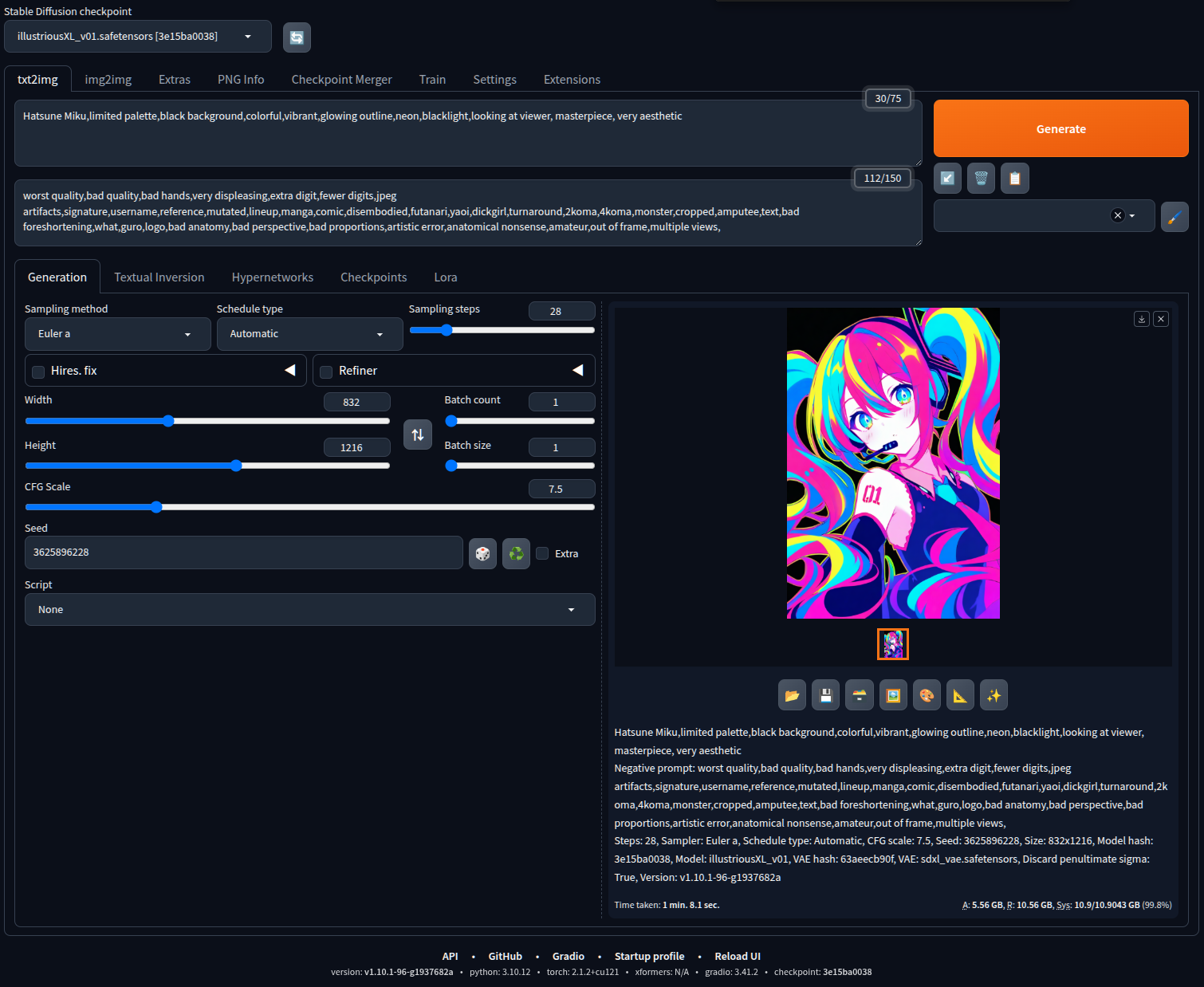Focus the Sampling steps number field

[x=562, y=311]
